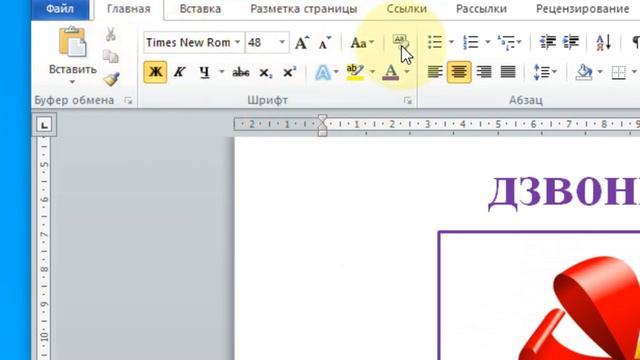The height and width of the screenshot is (360, 640).
Task: Toggle Align Text Left
Action: (x=435, y=72)
